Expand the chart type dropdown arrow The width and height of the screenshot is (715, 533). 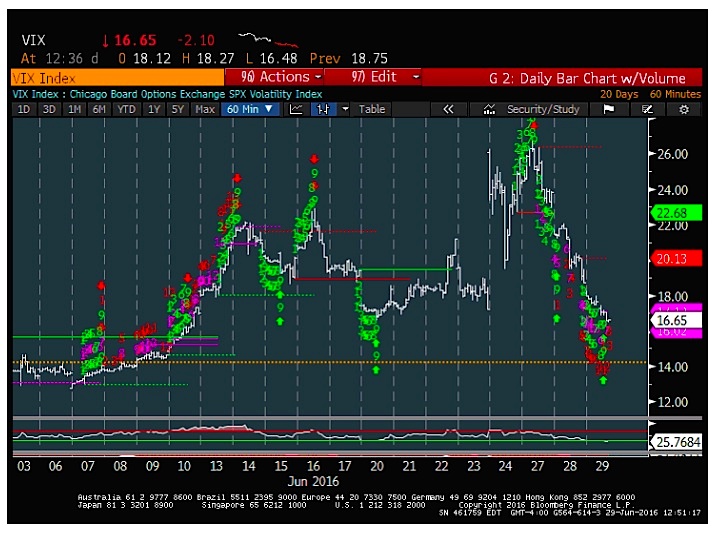(x=345, y=109)
